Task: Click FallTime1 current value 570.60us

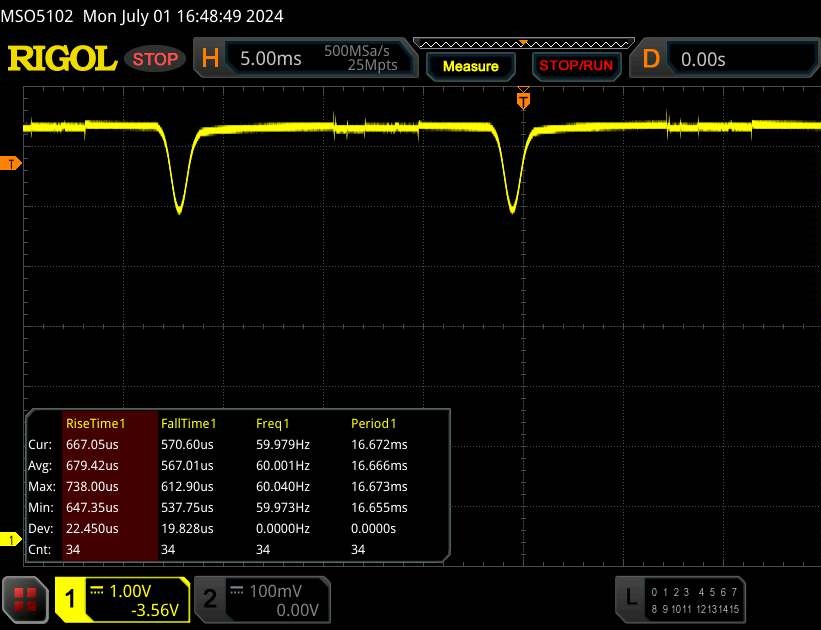Action: (x=187, y=445)
